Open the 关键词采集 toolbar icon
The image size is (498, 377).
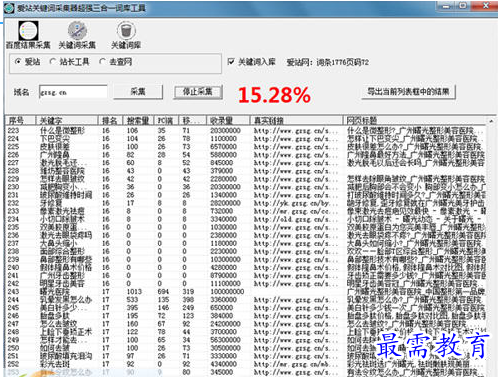tap(77, 35)
